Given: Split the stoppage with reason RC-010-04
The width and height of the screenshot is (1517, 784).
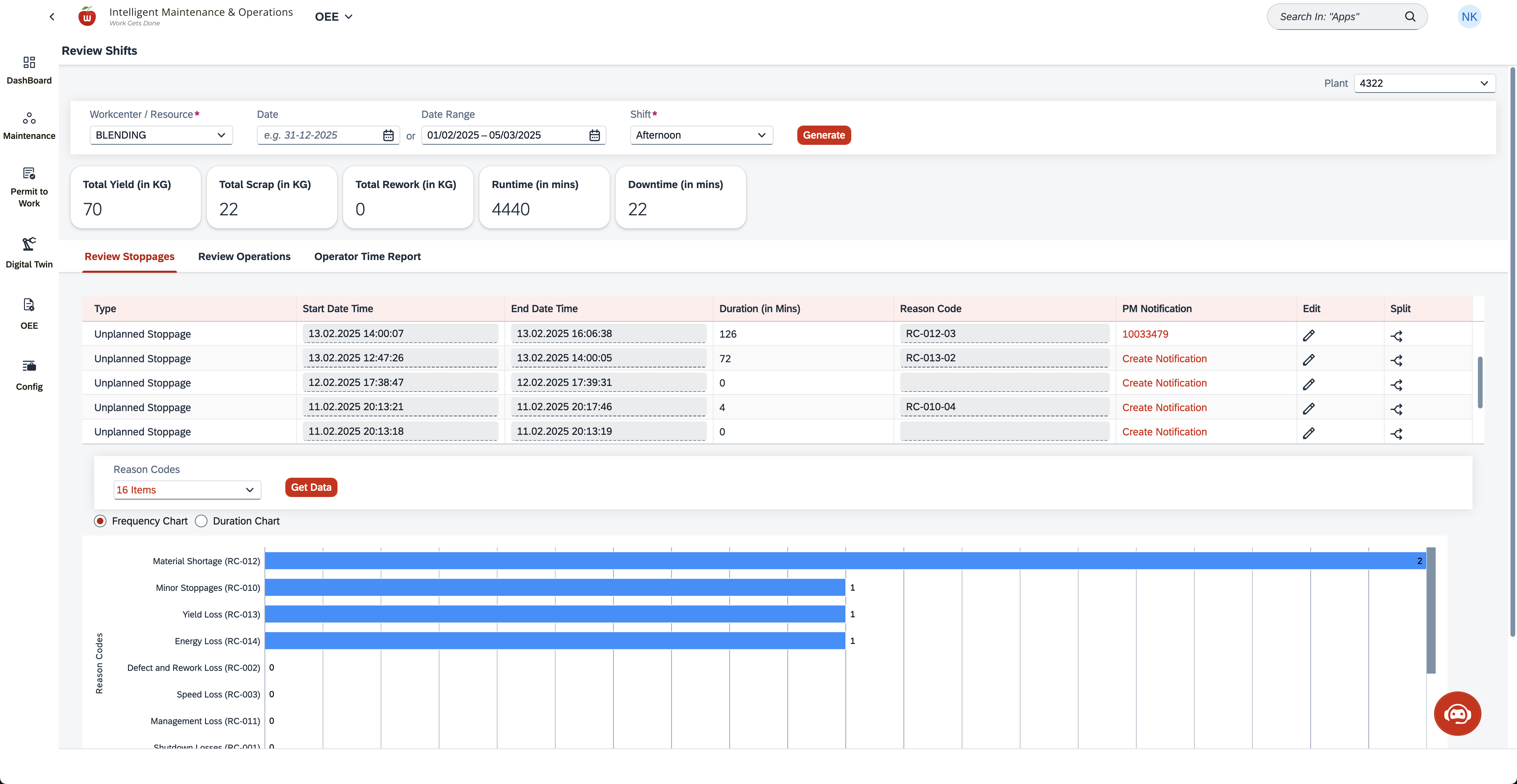Looking at the screenshot, I should pos(1396,409).
